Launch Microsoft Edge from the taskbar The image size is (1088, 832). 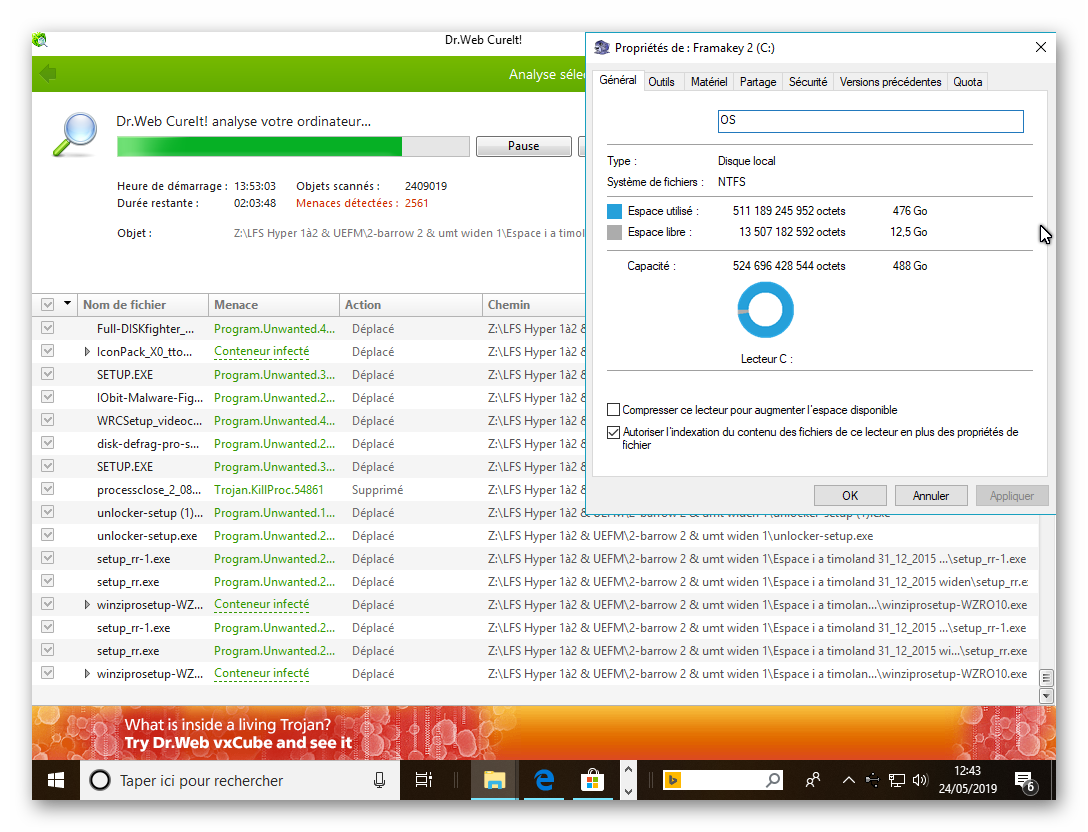pyautogui.click(x=544, y=781)
